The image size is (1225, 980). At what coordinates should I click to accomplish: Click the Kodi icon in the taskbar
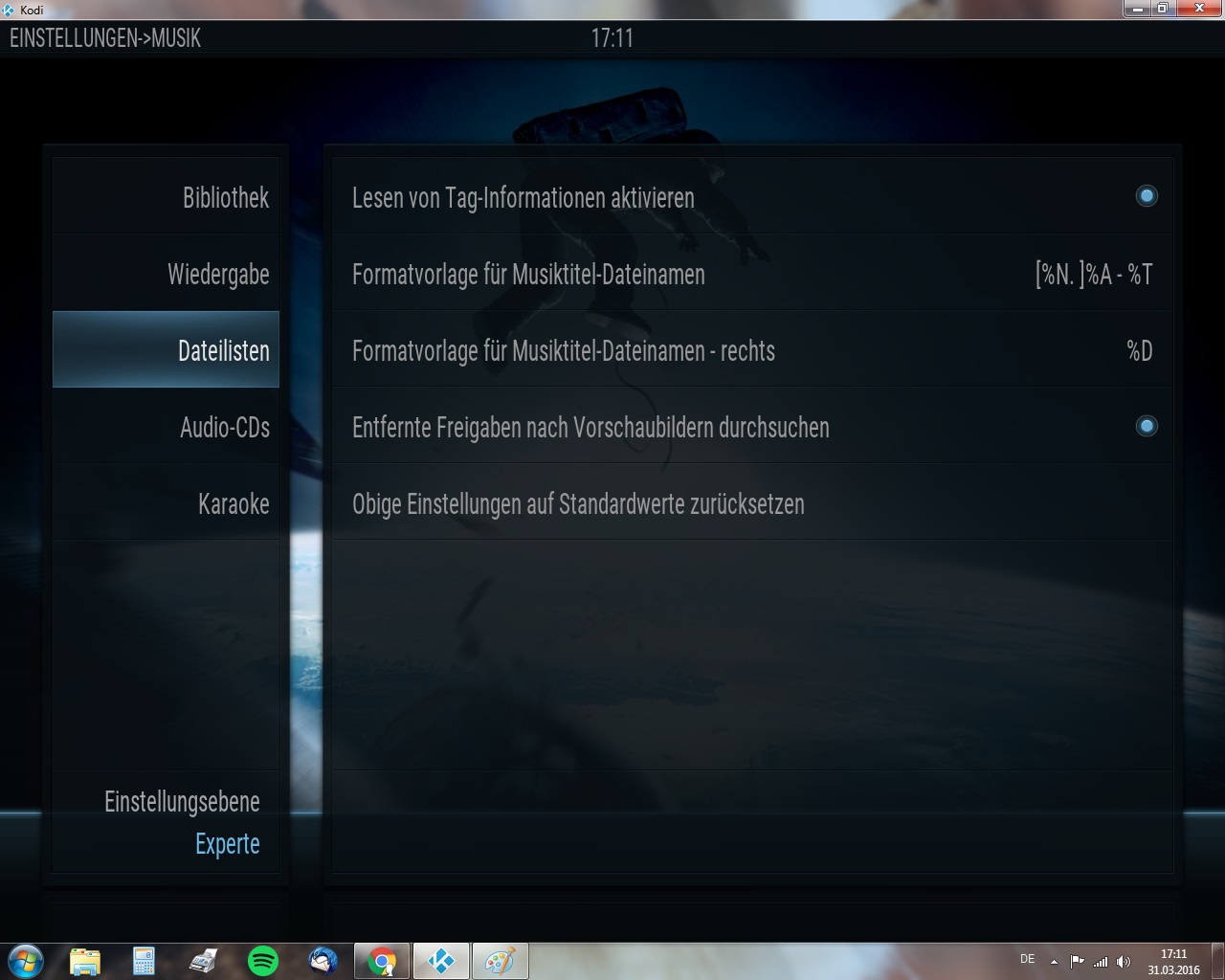tap(440, 960)
